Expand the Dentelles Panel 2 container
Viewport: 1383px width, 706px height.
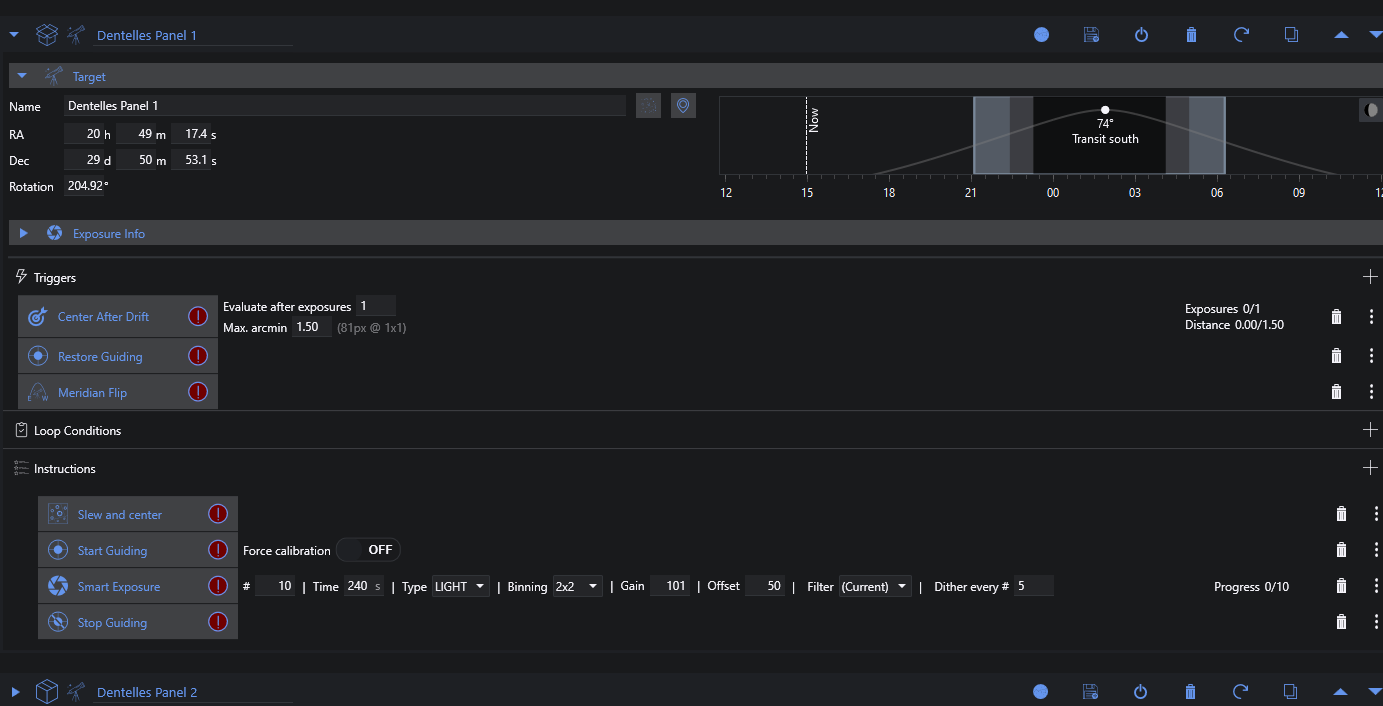tap(15, 692)
